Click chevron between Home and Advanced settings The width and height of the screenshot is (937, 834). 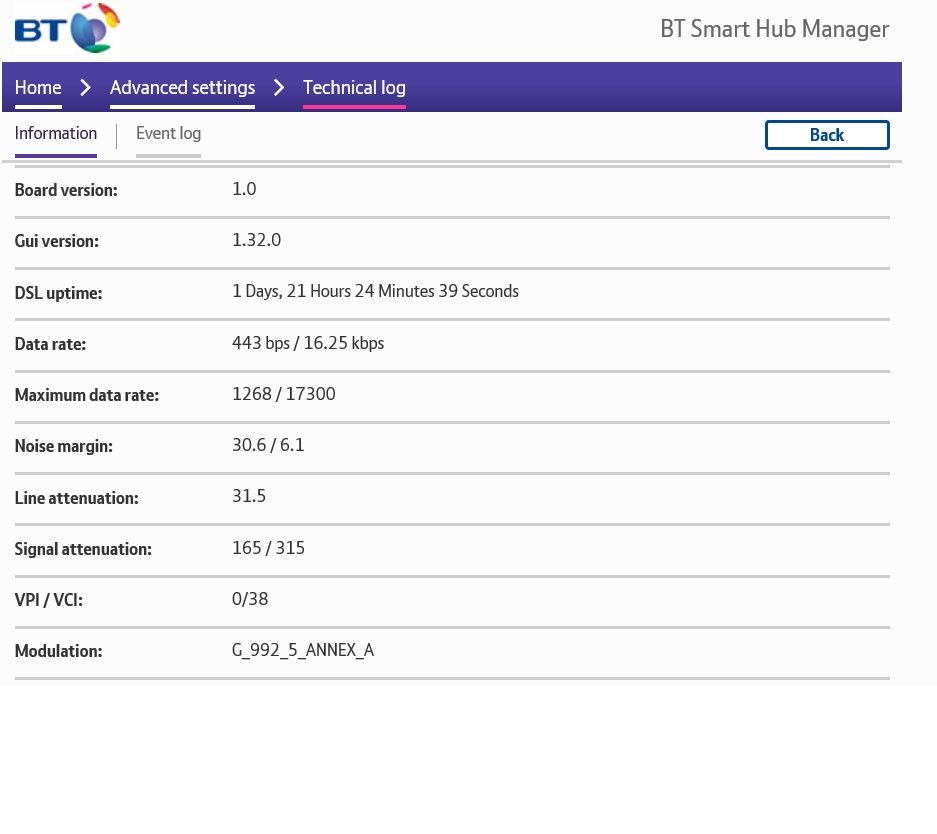85,88
